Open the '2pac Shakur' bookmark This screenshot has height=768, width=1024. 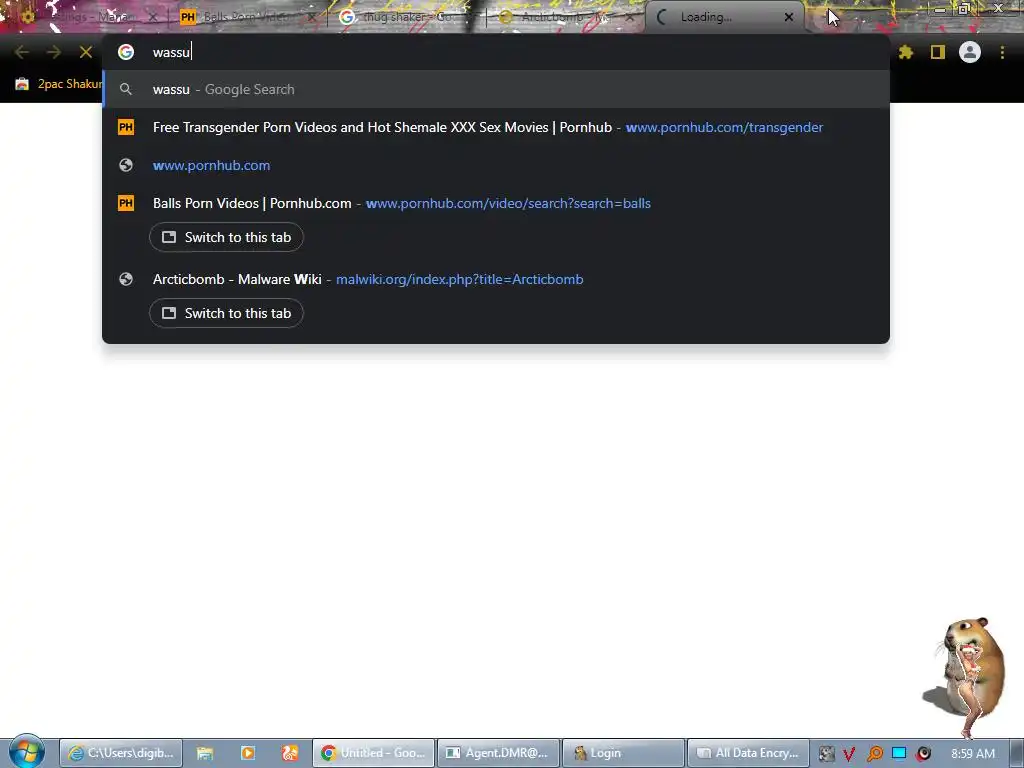pos(59,84)
